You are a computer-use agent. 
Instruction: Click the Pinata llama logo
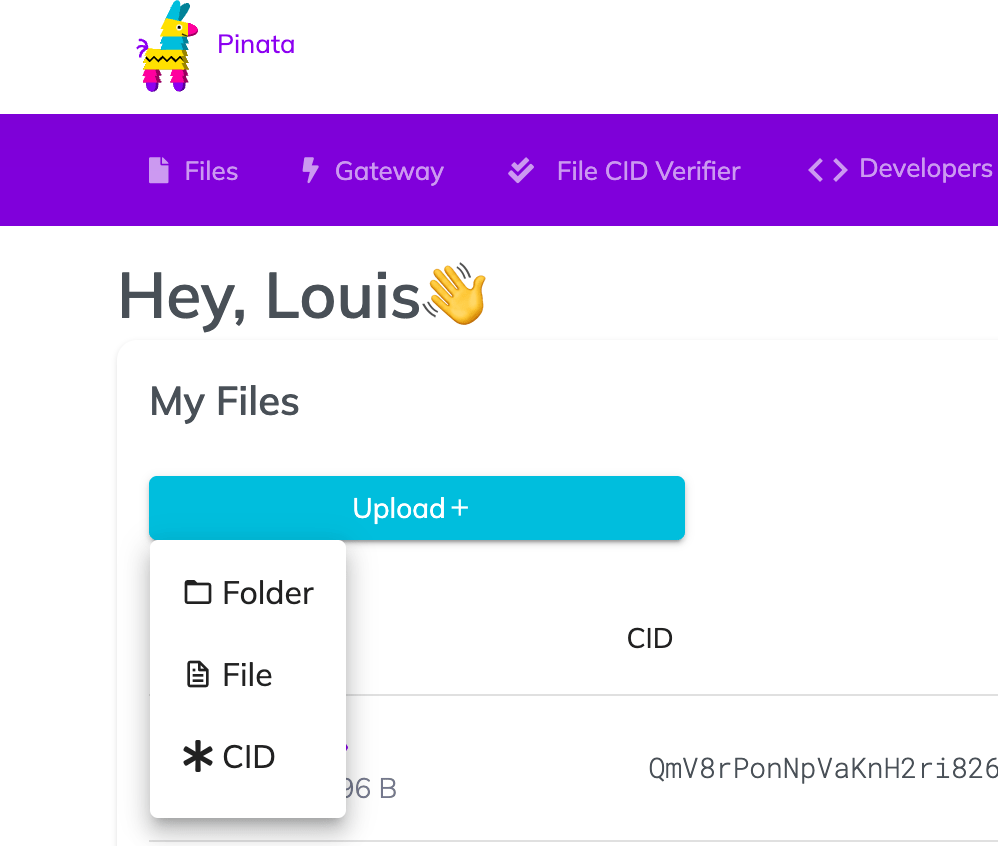167,46
